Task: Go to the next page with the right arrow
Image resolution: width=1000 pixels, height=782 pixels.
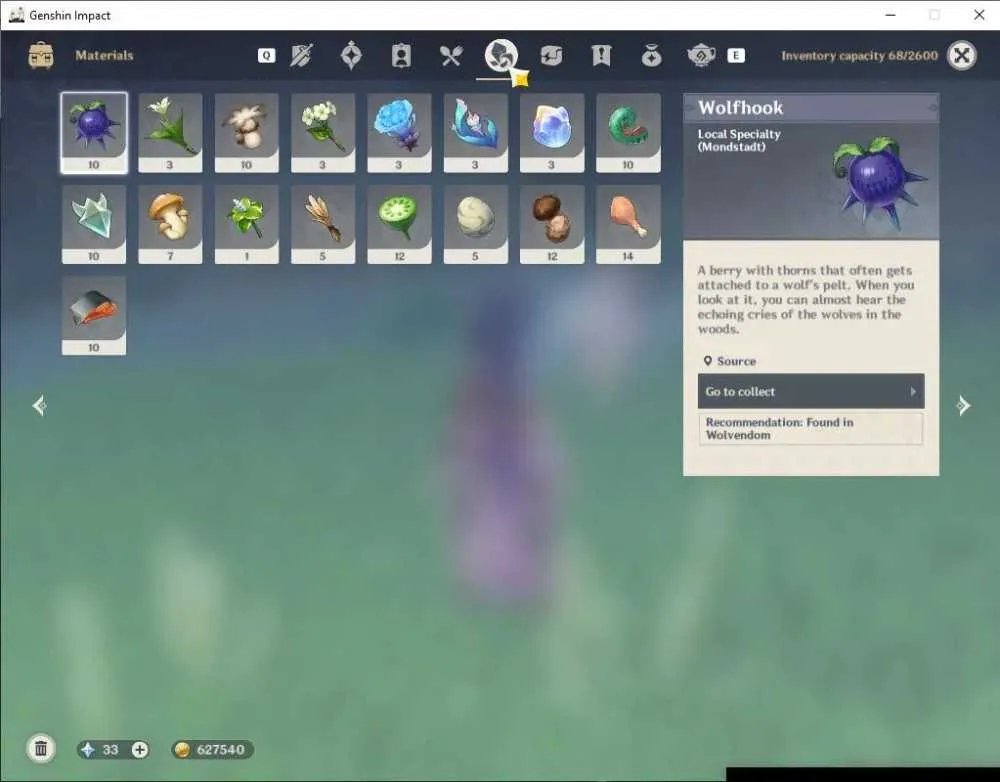Action: click(963, 406)
